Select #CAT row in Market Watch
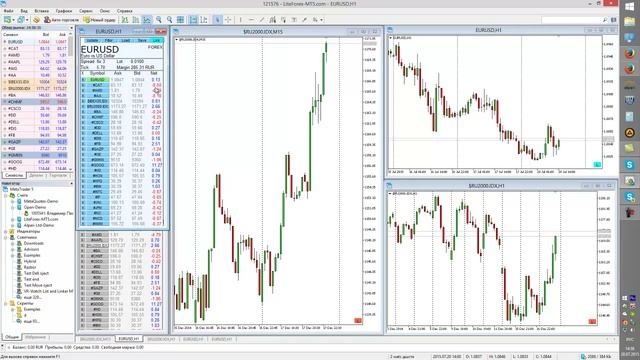This screenshot has width=640, height=360. [x=35, y=48]
